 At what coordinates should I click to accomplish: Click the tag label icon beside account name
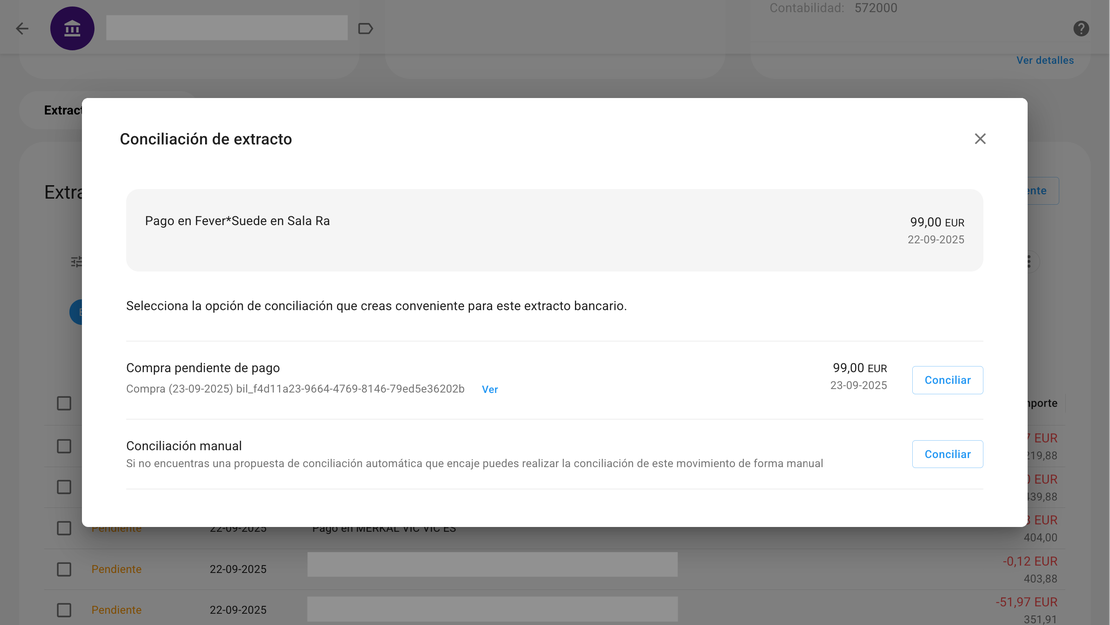pos(365,29)
